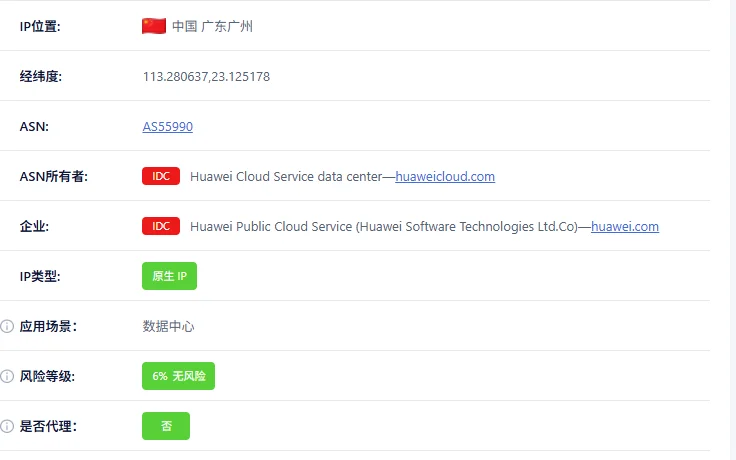
Task: Click the IP位置 row label
Action: coord(41,26)
